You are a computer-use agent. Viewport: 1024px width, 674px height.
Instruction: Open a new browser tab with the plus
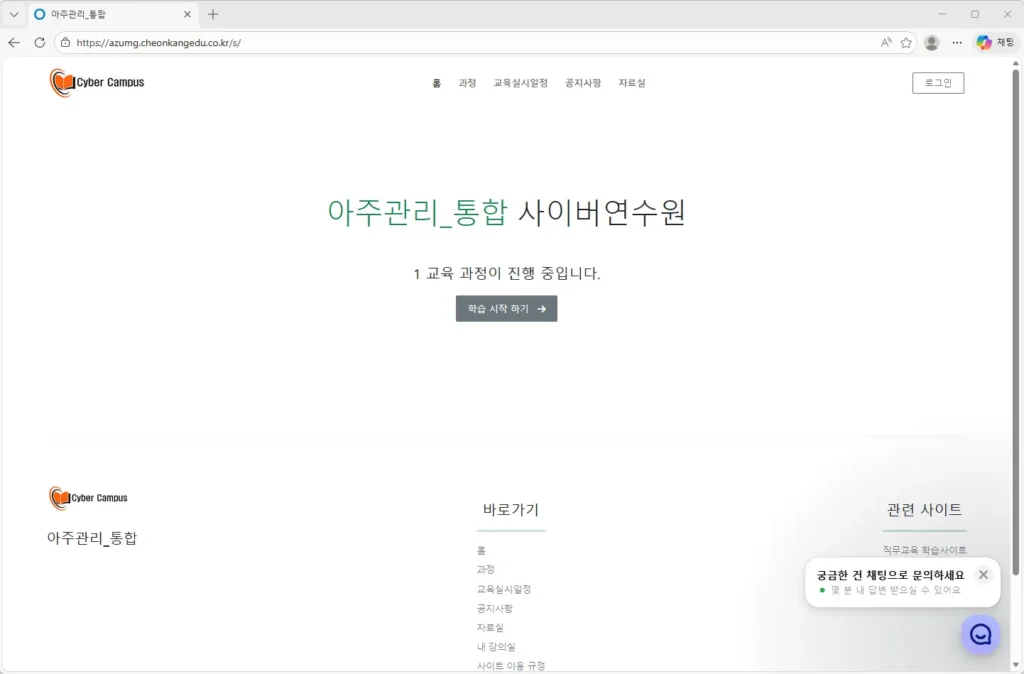[x=213, y=14]
